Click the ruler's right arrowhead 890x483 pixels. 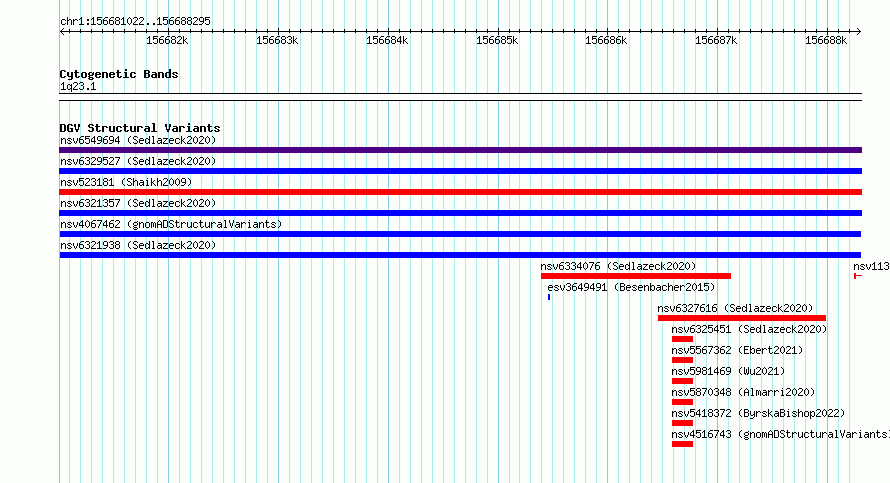[x=859, y=32]
